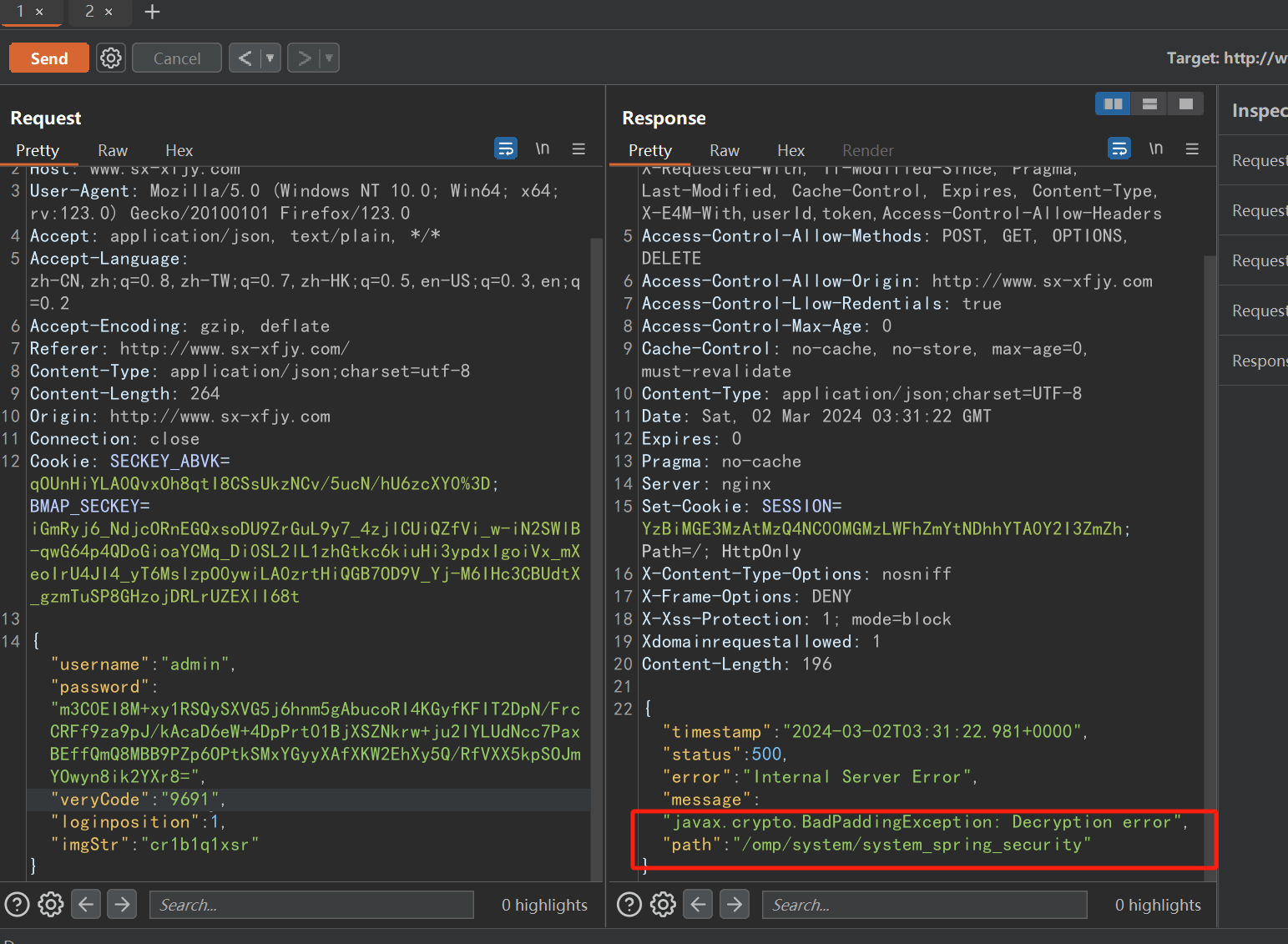1288x944 pixels.
Task: Click the "status":500 response line
Action: click(x=725, y=755)
